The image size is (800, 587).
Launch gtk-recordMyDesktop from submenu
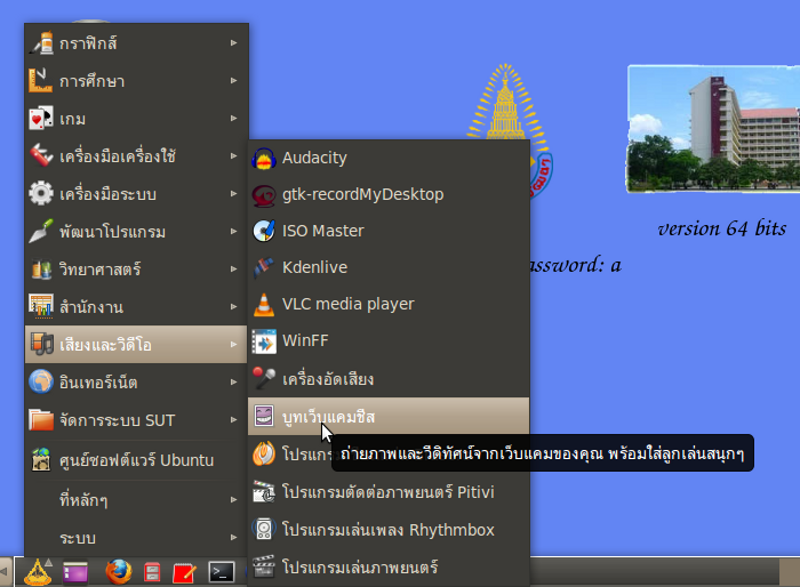point(389,195)
